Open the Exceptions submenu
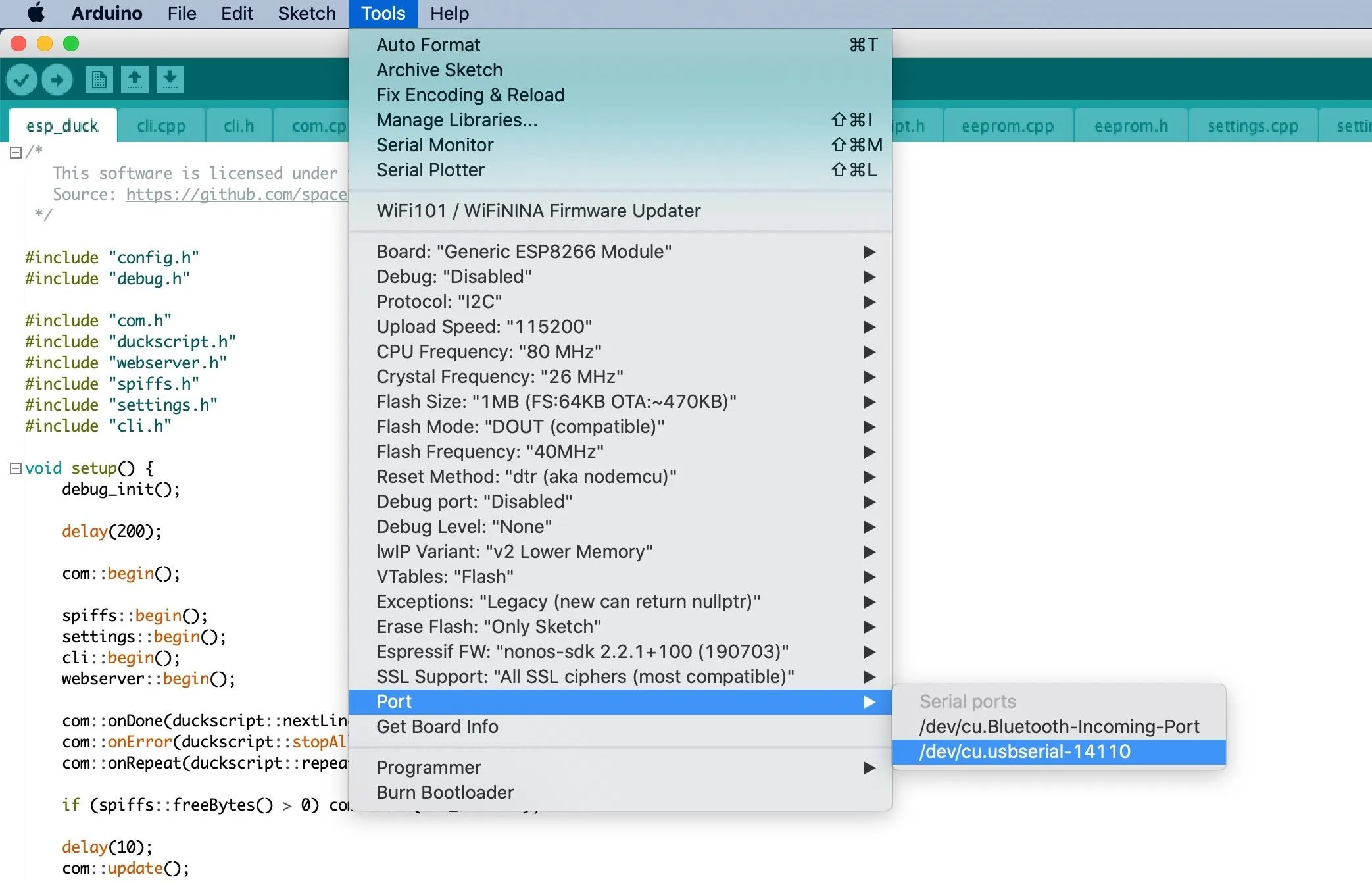This screenshot has width=1372, height=883. (x=620, y=602)
